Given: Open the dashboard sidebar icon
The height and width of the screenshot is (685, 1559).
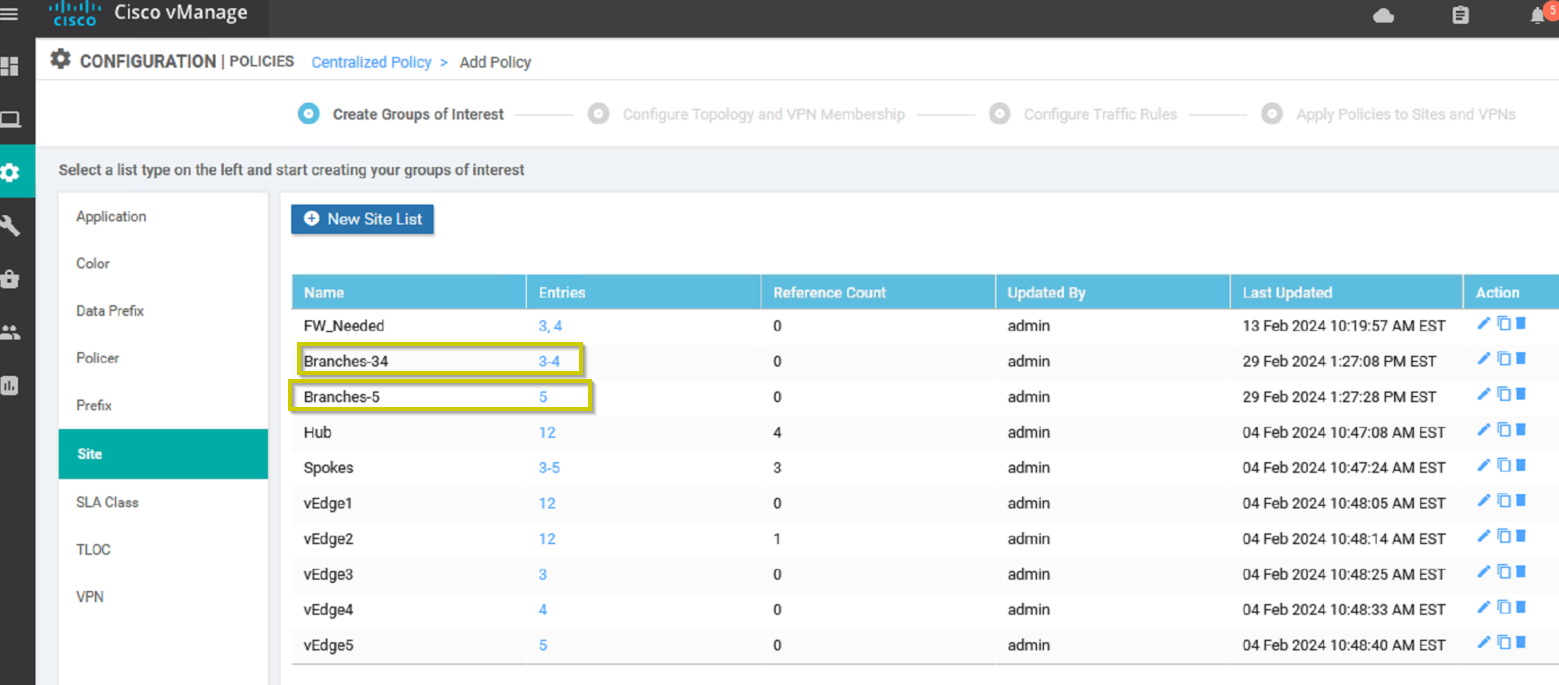Looking at the screenshot, I should click(10, 67).
